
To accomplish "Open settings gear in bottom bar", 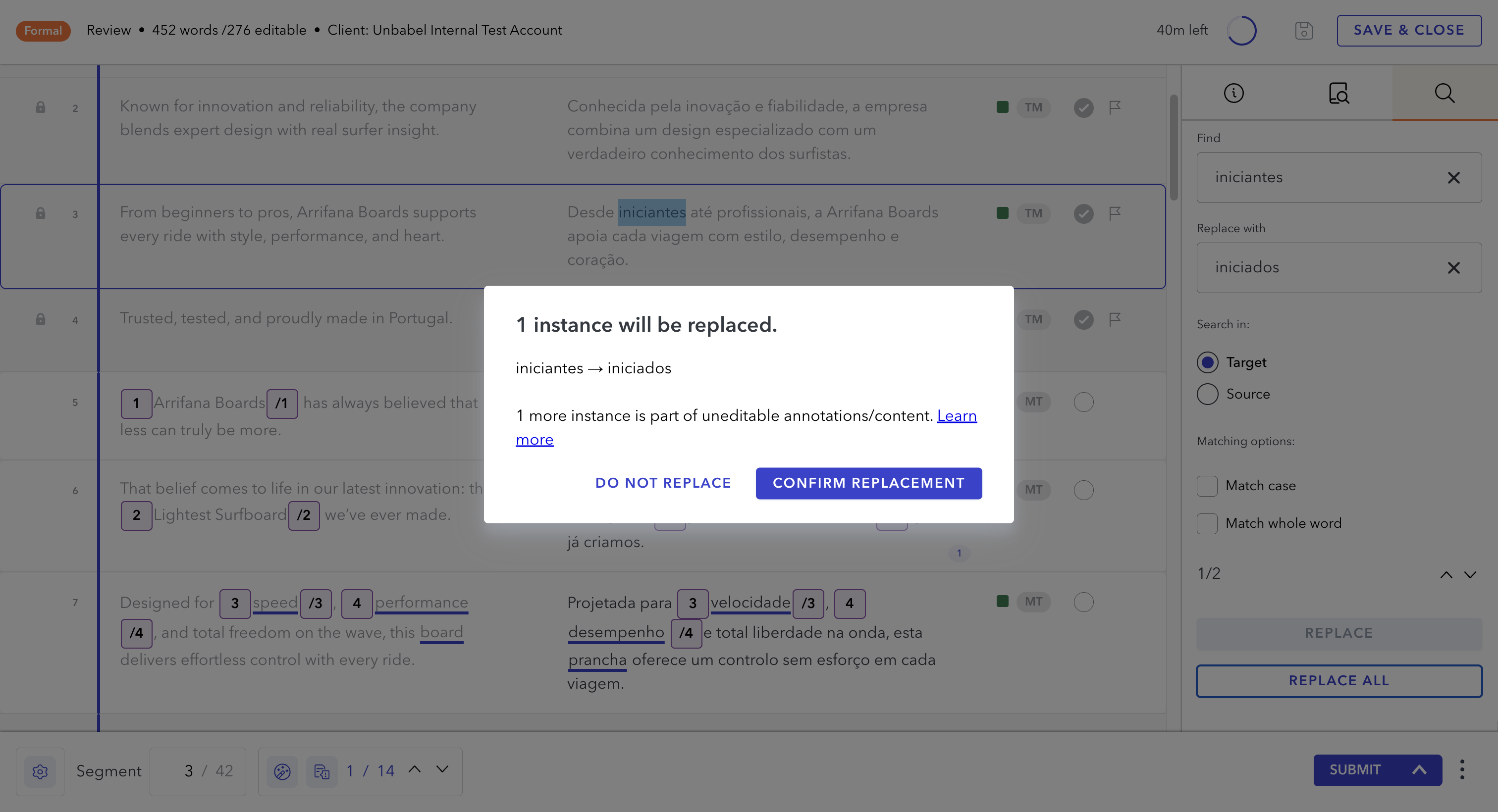I will pyautogui.click(x=40, y=771).
